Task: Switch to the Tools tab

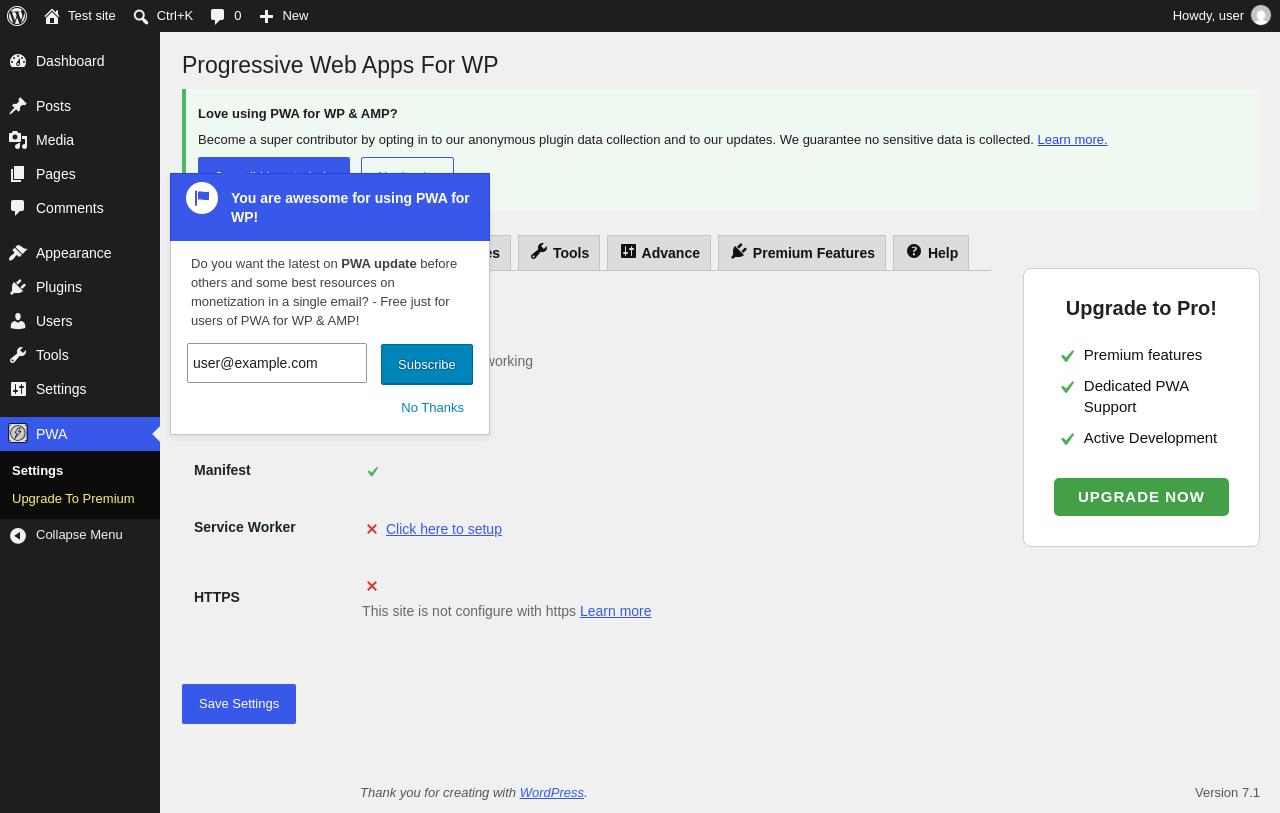Action: click(x=559, y=253)
